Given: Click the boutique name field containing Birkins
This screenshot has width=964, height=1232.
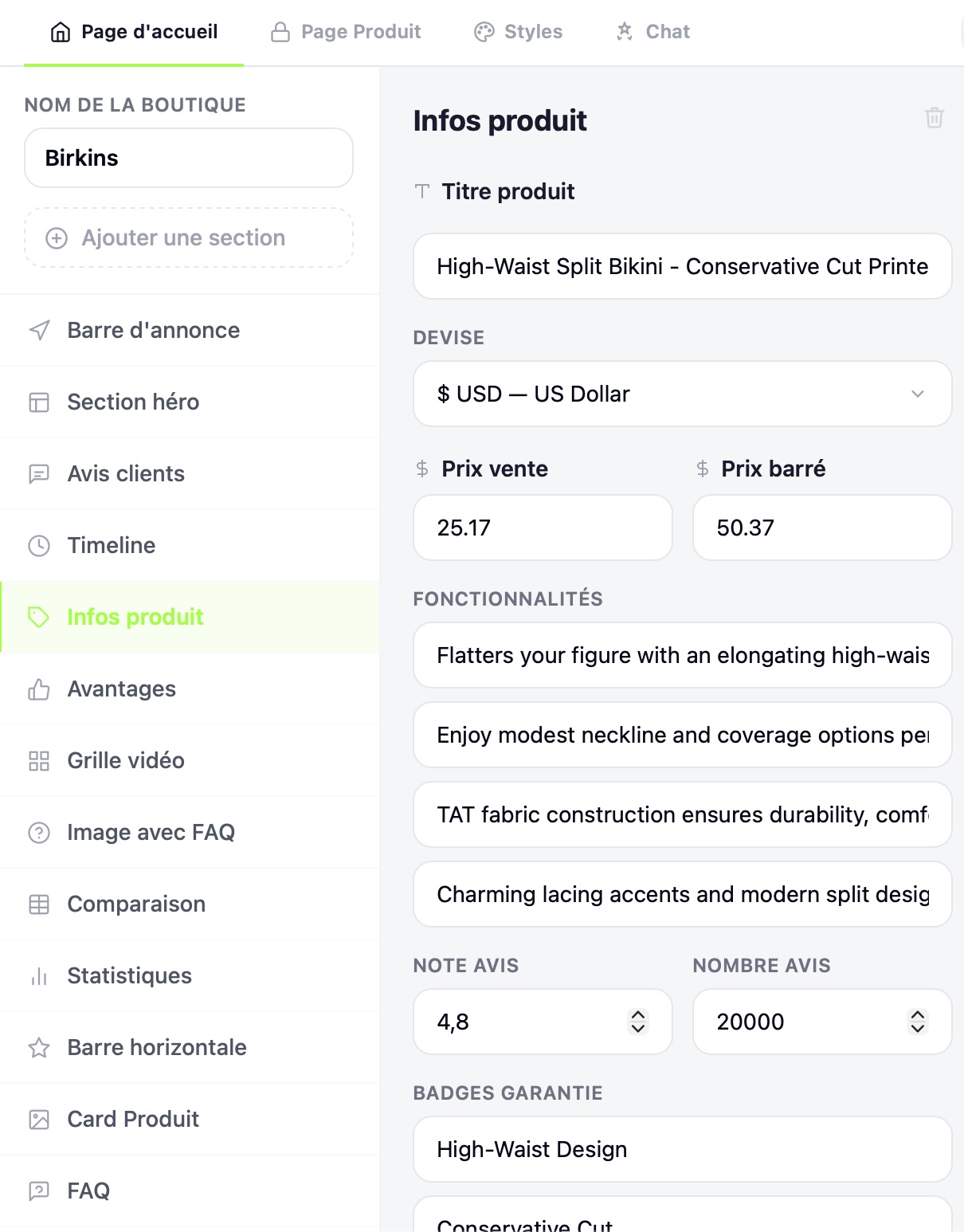Looking at the screenshot, I should point(189,158).
